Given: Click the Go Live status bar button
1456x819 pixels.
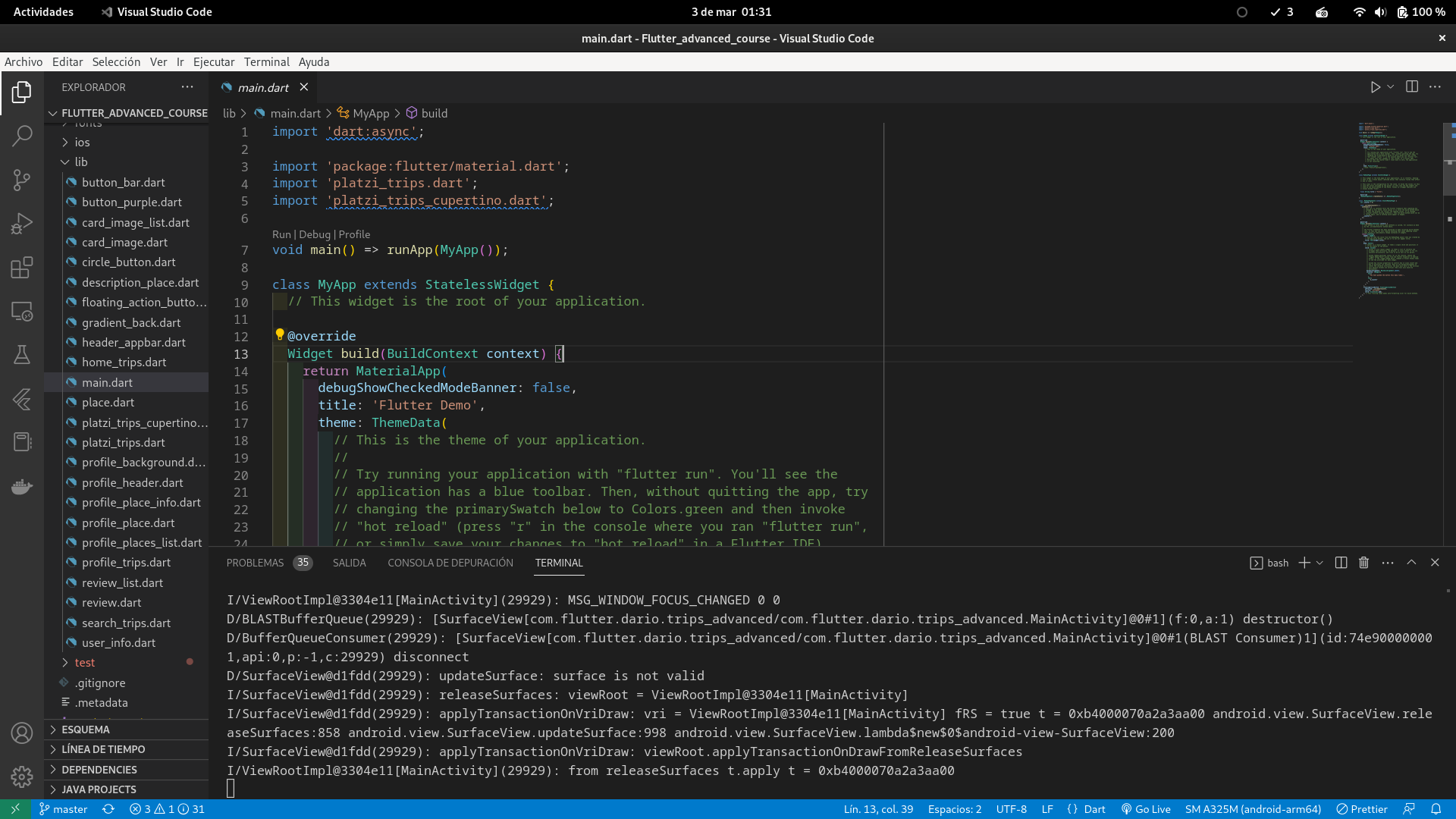Looking at the screenshot, I should pos(1146,809).
